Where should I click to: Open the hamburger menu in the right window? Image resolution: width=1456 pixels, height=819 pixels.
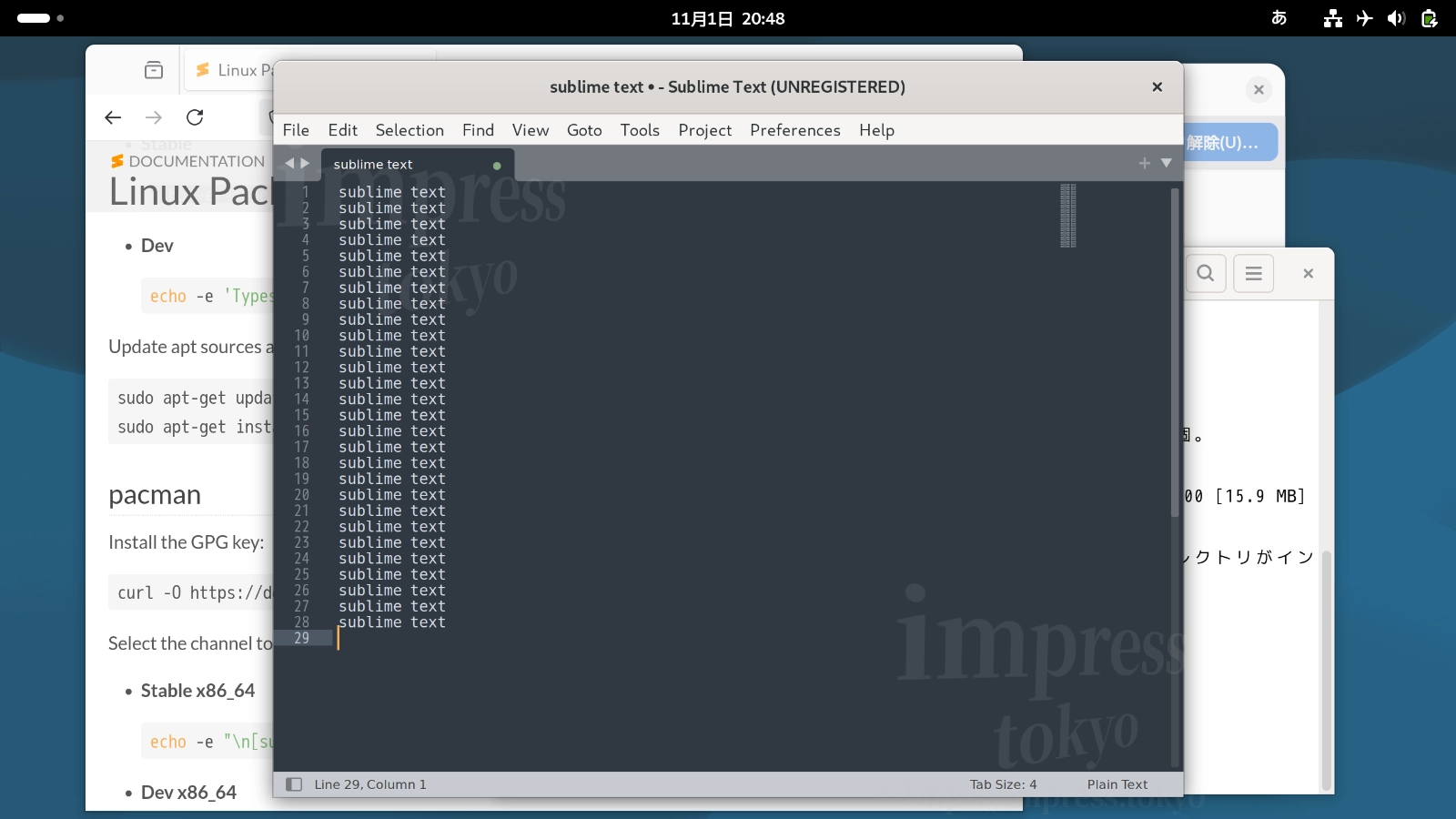click(1253, 273)
